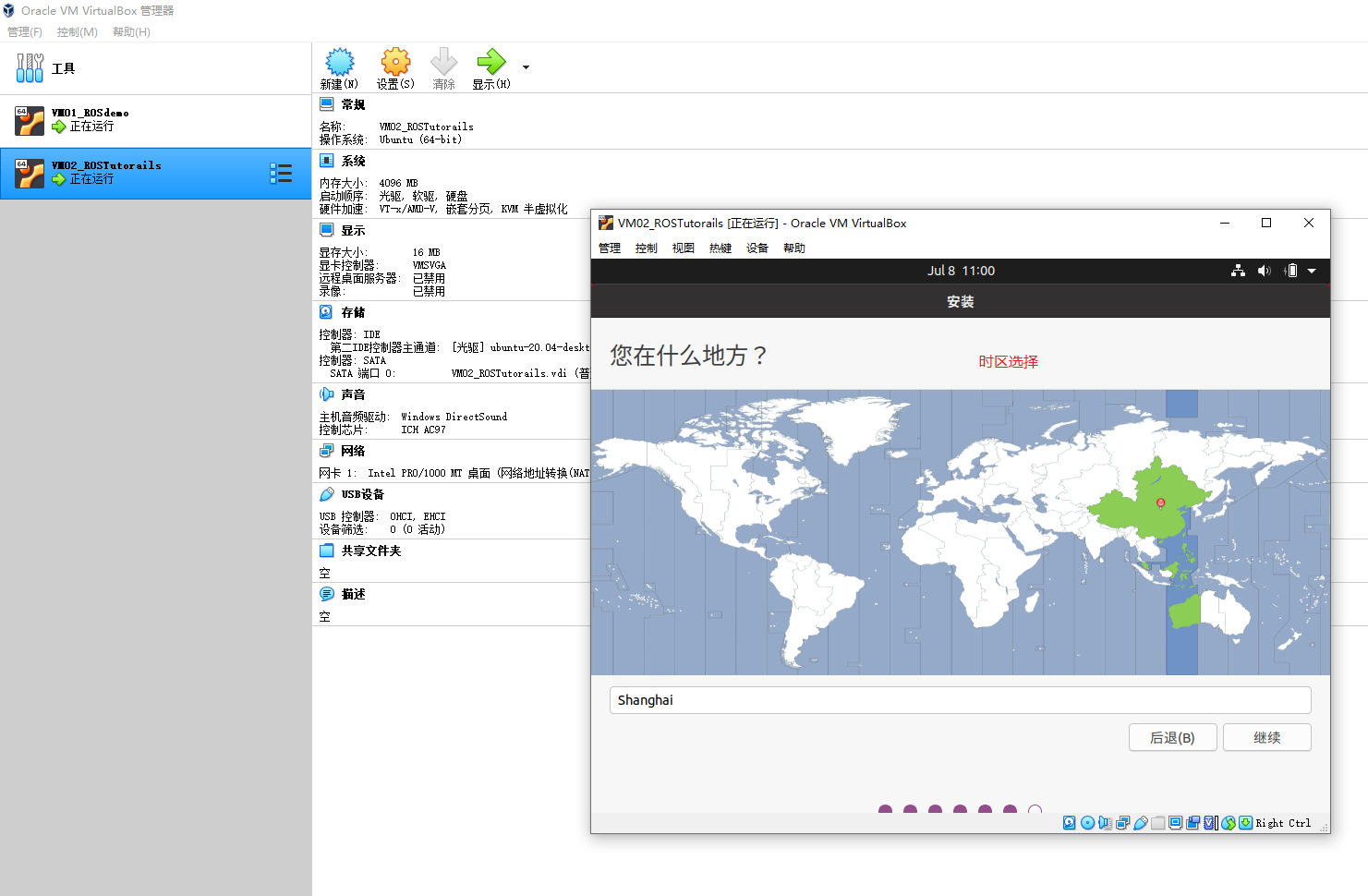This screenshot has height=896, width=1368.
Task: Click the network icon in Ubuntu top bar
Action: point(1238,270)
